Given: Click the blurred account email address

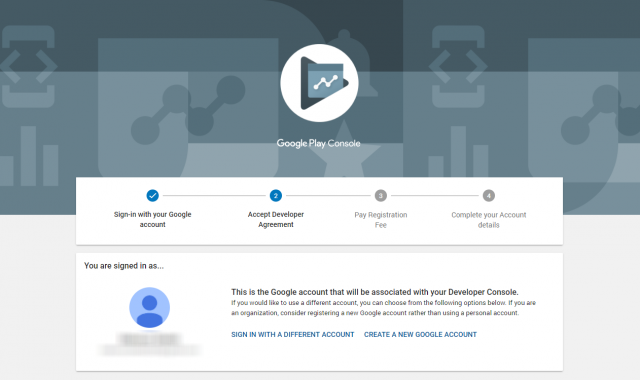Looking at the screenshot, I should pos(149,350).
